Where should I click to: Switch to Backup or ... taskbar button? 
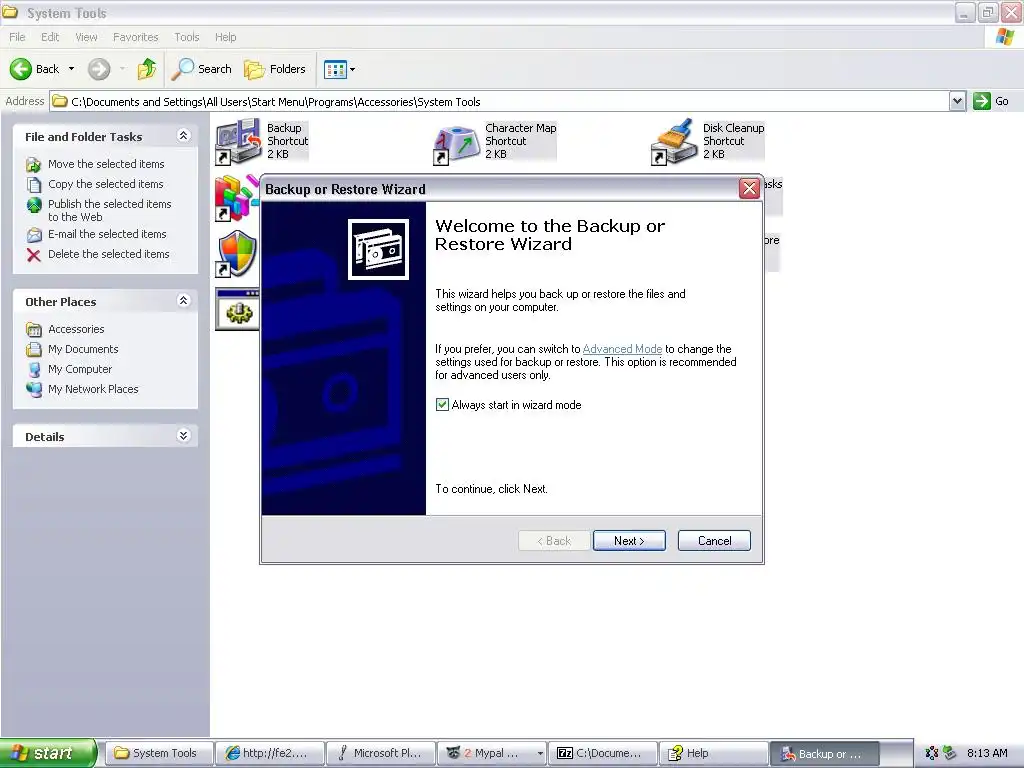point(825,753)
